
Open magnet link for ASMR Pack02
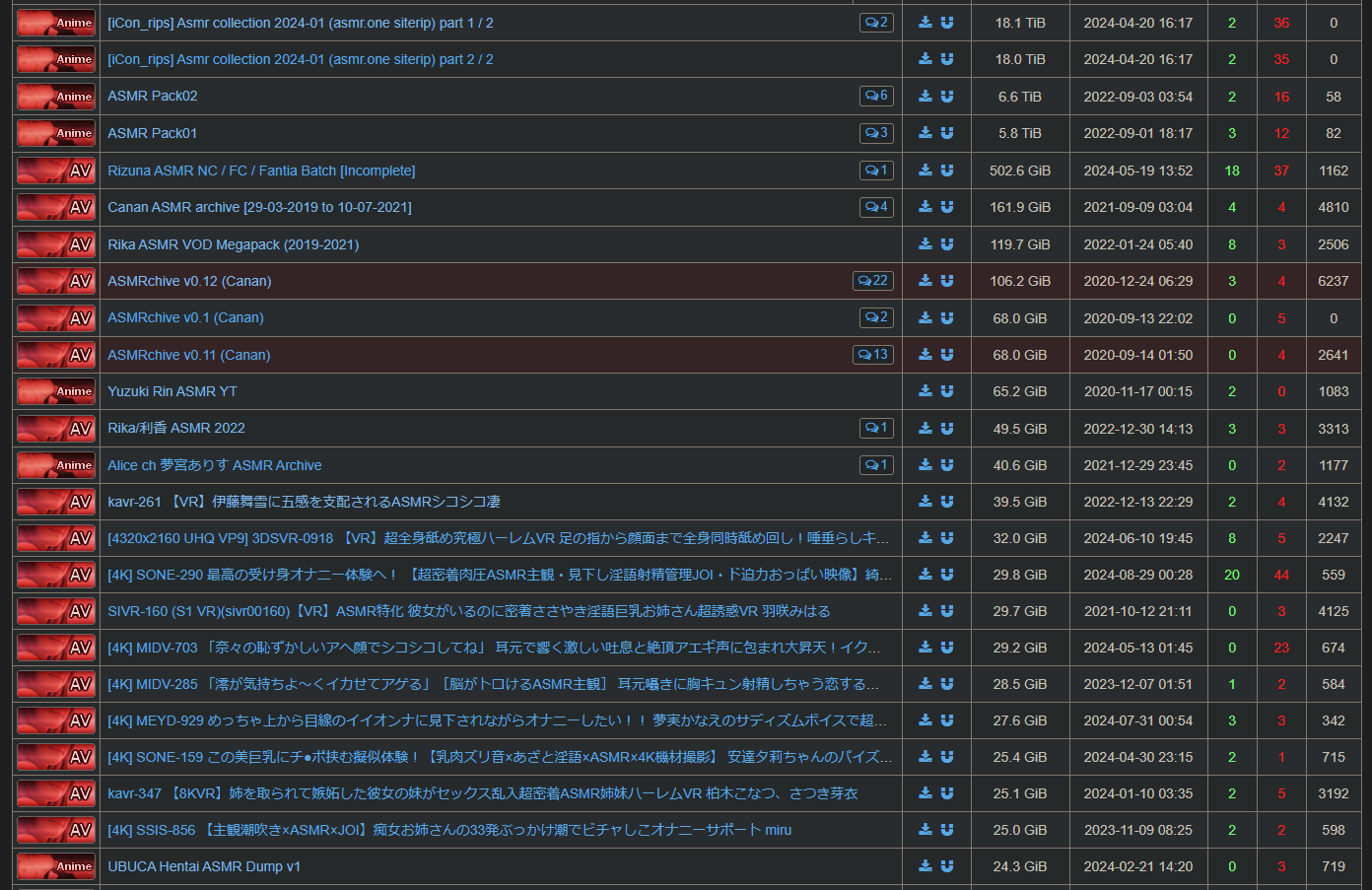947,96
